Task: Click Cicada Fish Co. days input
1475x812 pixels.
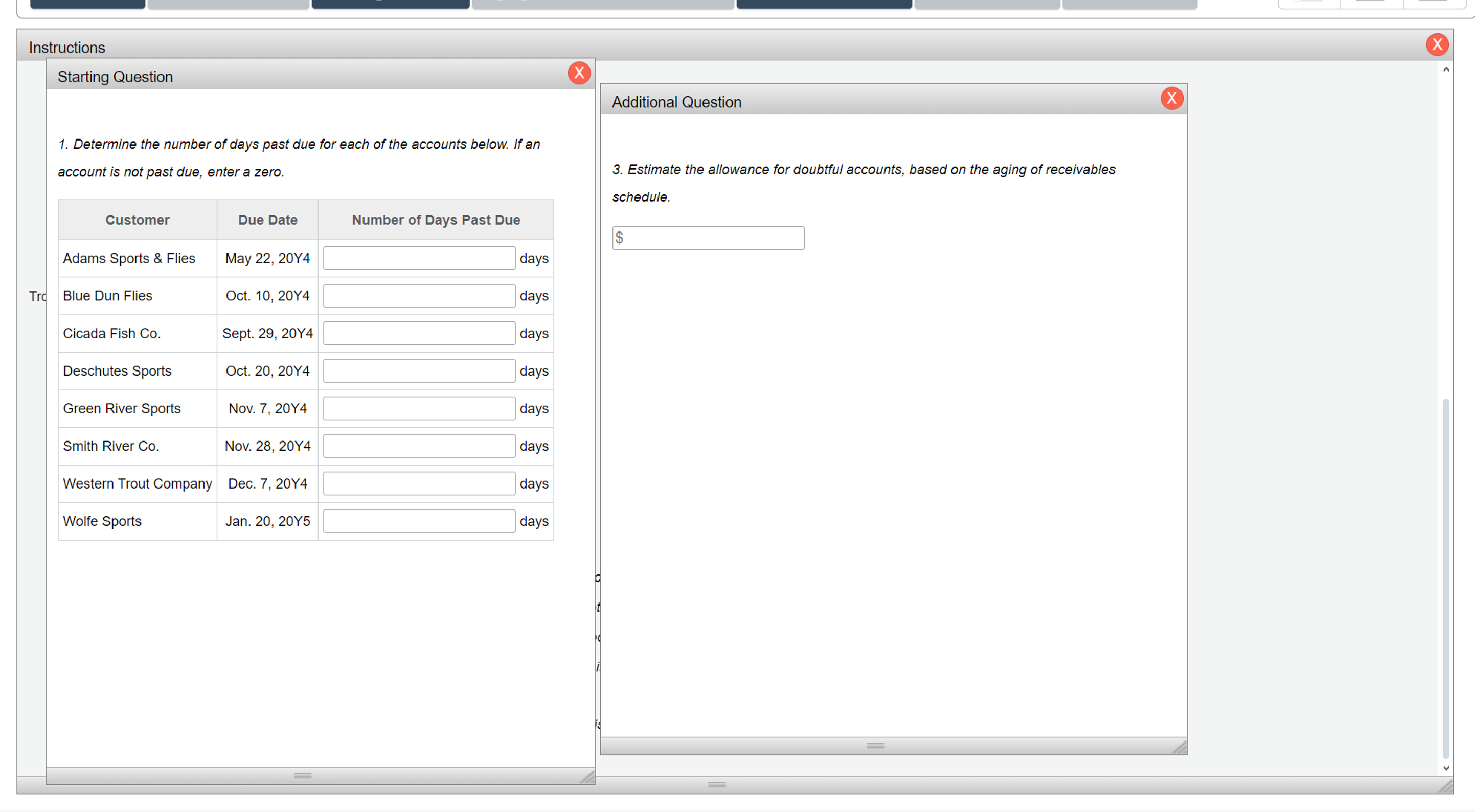Action: [419, 334]
